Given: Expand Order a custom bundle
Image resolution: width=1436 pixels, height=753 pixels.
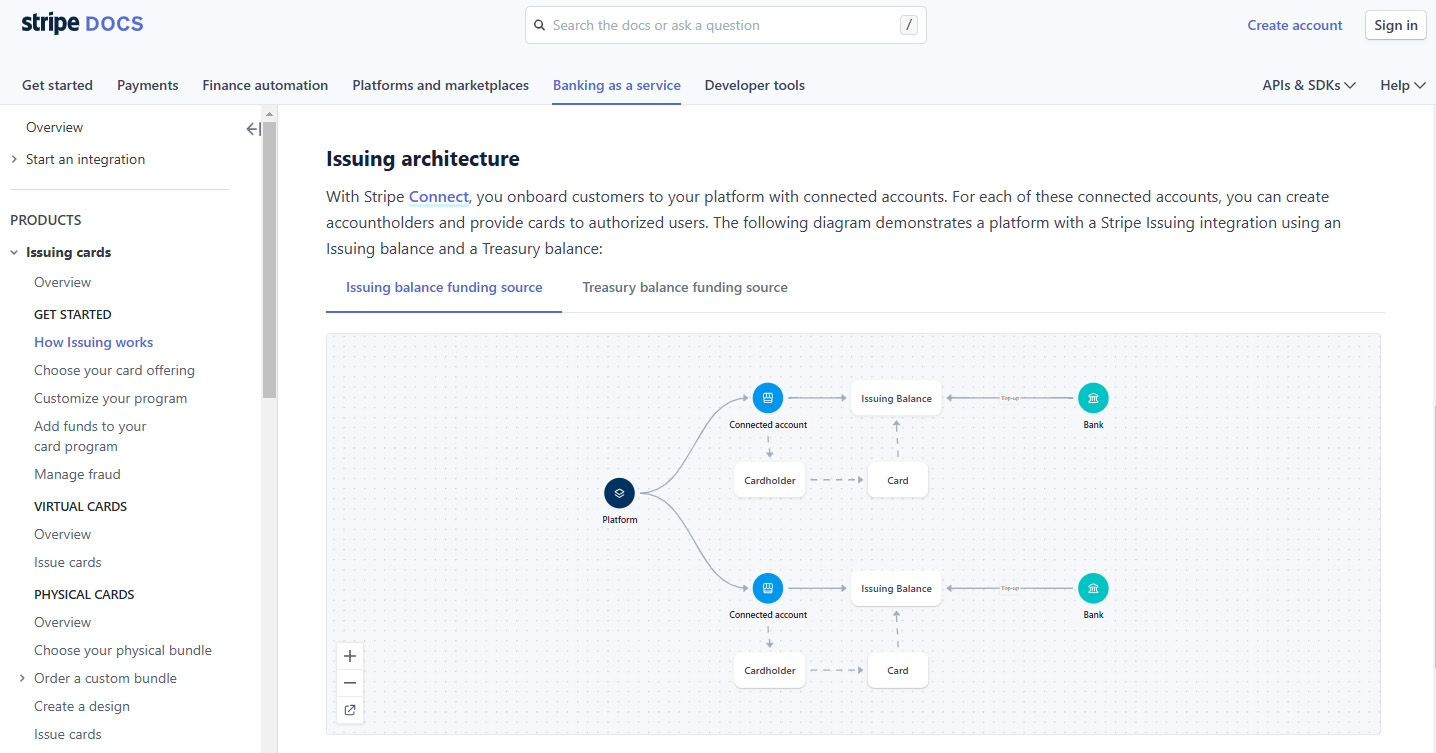Looking at the screenshot, I should 22,679.
